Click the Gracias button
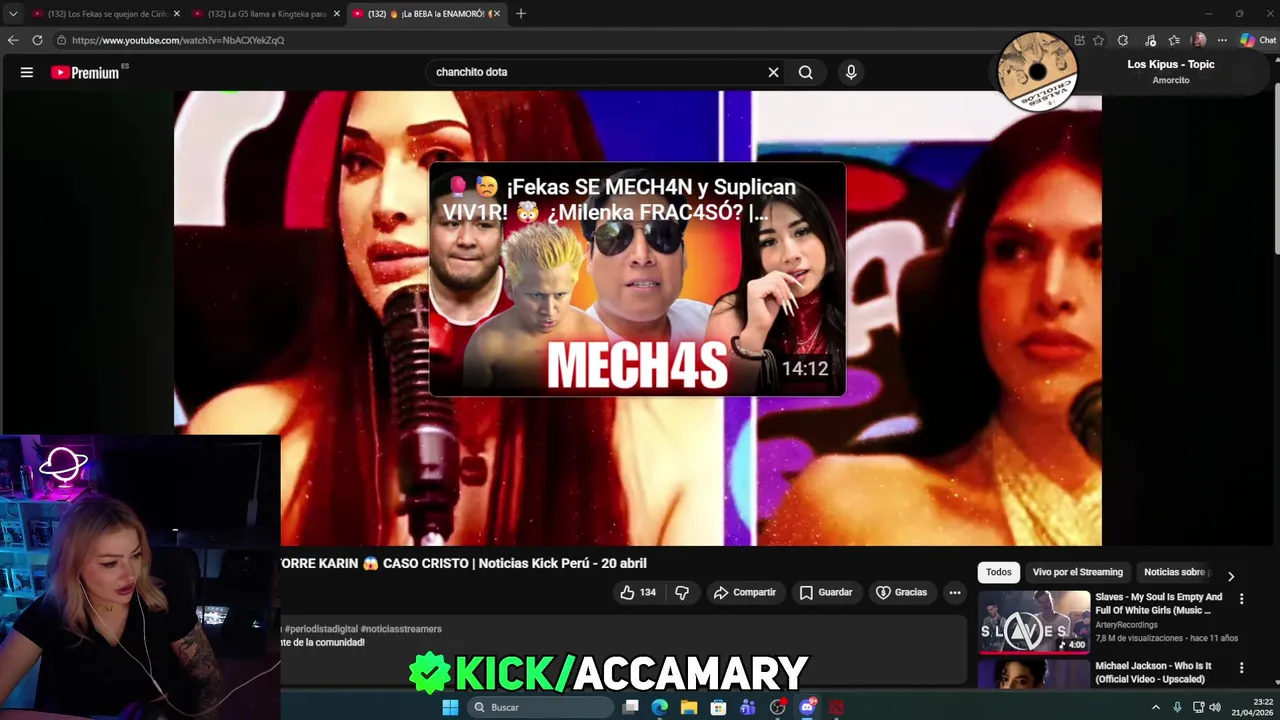Screen dimensions: 1280x720 [901, 592]
